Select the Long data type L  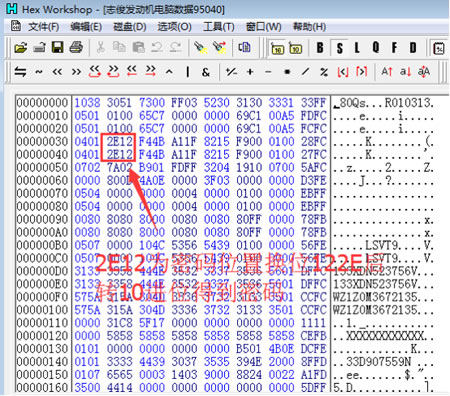pyautogui.click(x=357, y=48)
